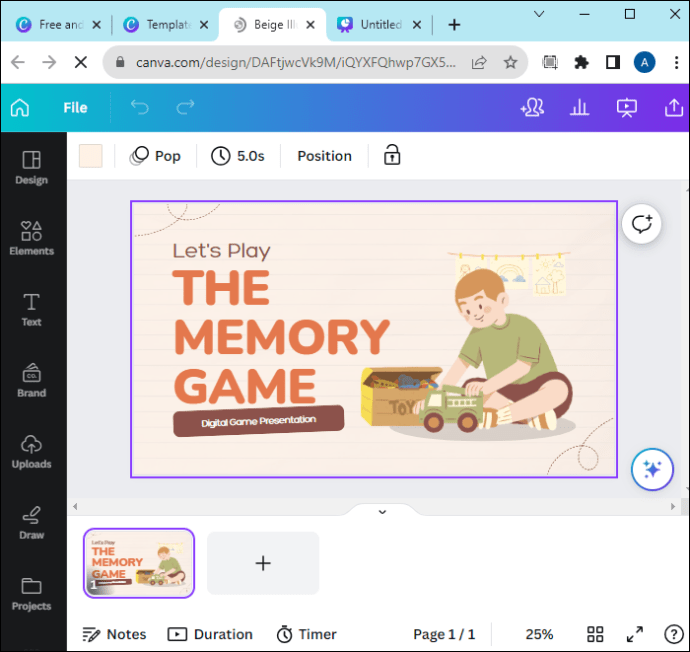Click the share page icon in address bar
The height and width of the screenshot is (652, 690).
(x=479, y=62)
